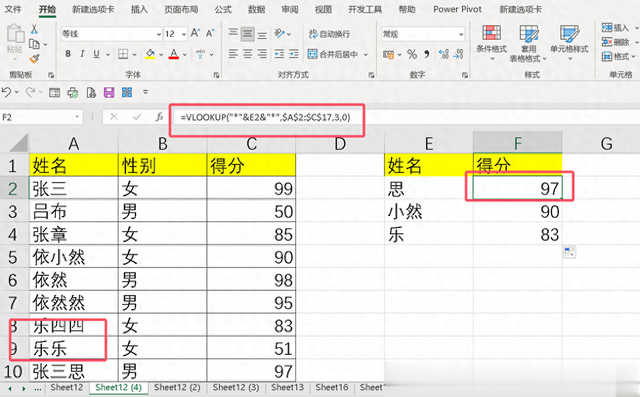This screenshot has width=640, height=397.
Task: Open the paste options button below F4
Action: 569,252
